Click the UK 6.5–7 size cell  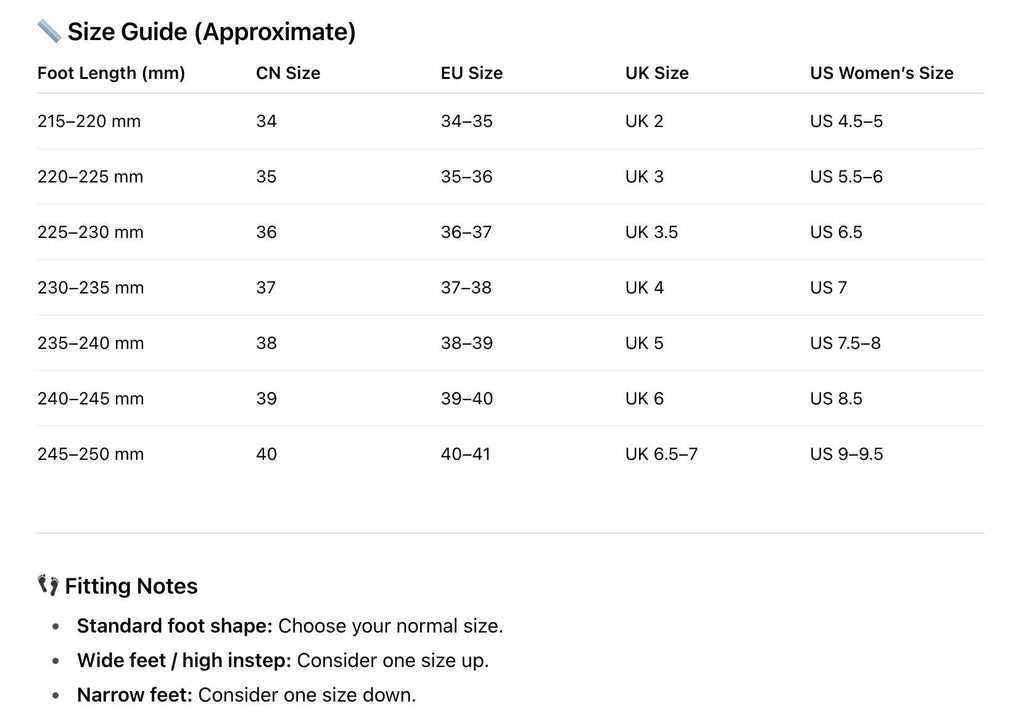click(661, 454)
